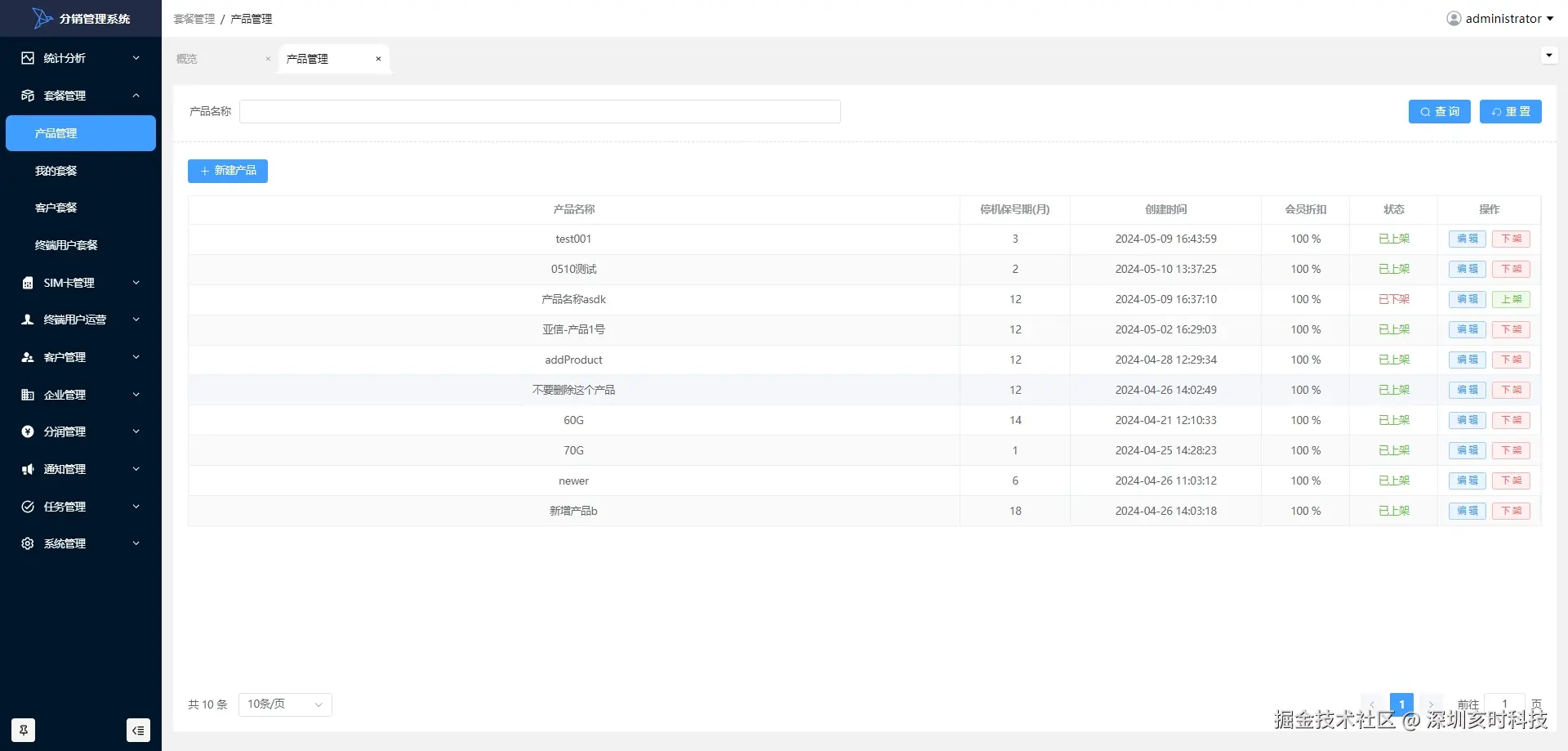This screenshot has width=1568, height=751.
Task: Click the 终端用户运营 user icon
Action: 28,320
